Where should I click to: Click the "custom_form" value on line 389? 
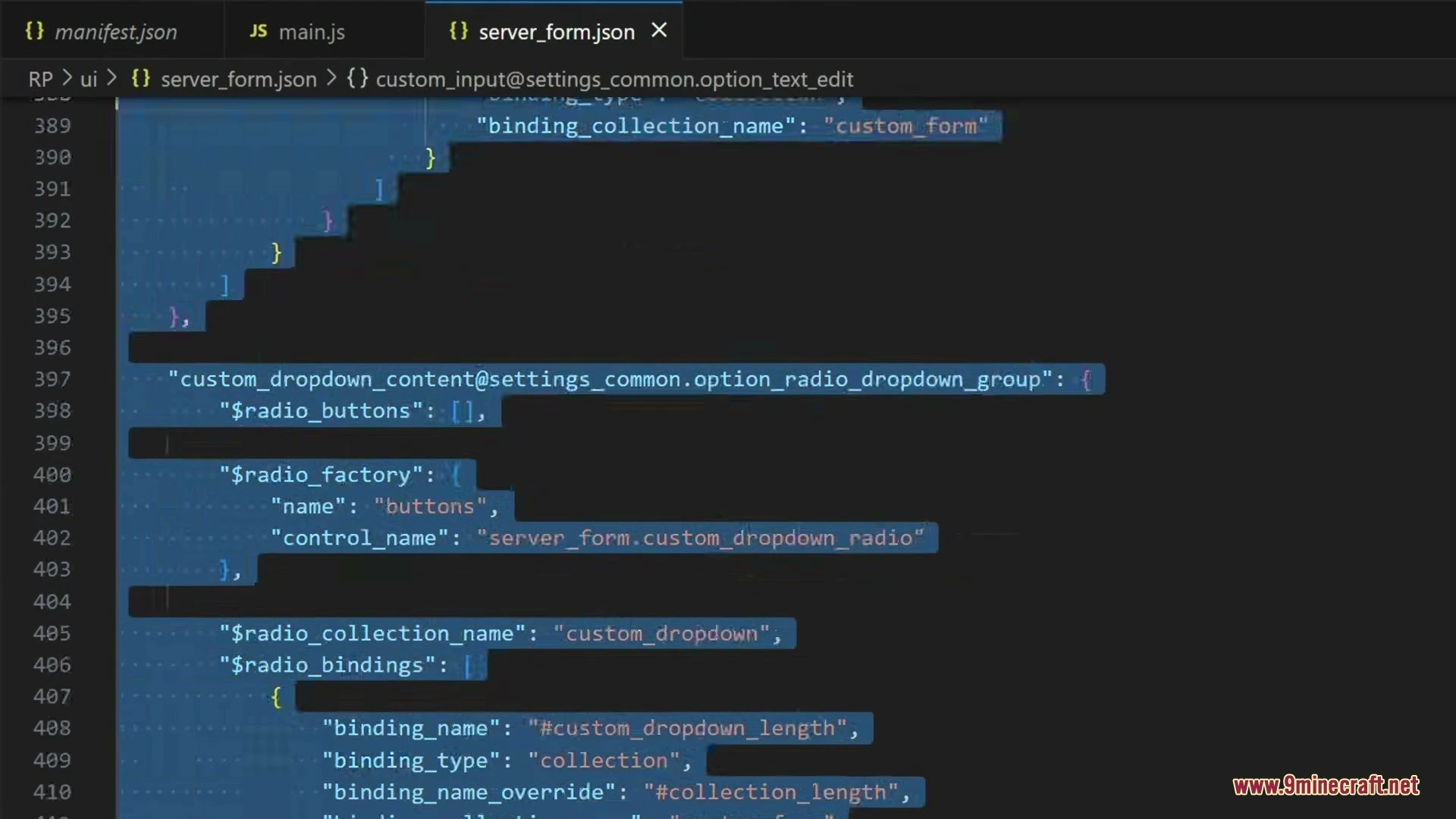click(x=906, y=126)
